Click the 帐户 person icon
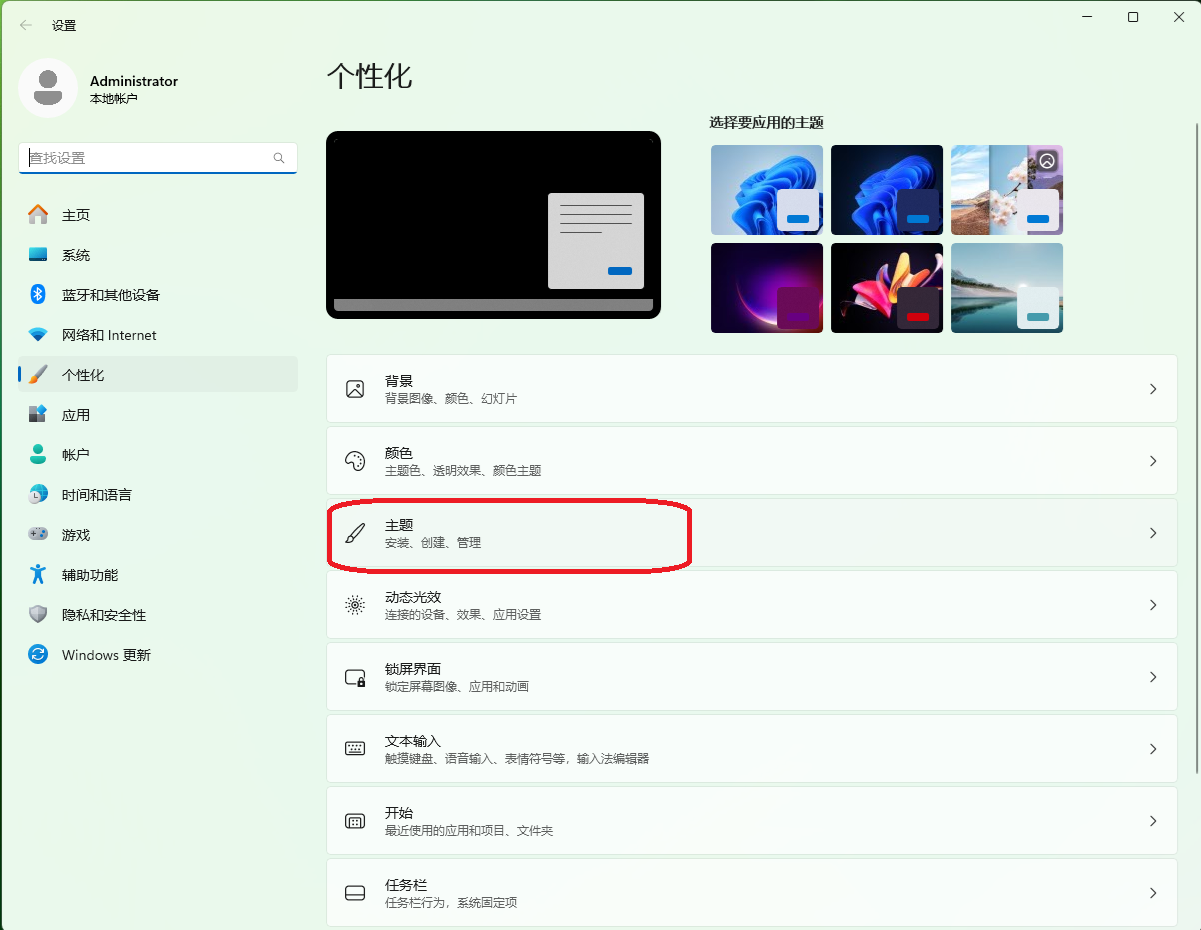 (38, 455)
